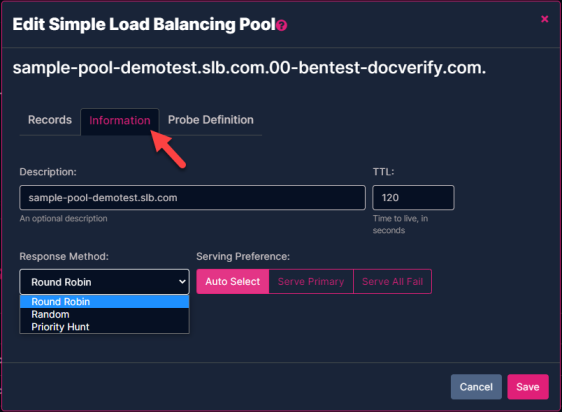Go to Probe Definition tab
Image resolution: width=563 pixels, height=413 pixels.
pos(211,120)
